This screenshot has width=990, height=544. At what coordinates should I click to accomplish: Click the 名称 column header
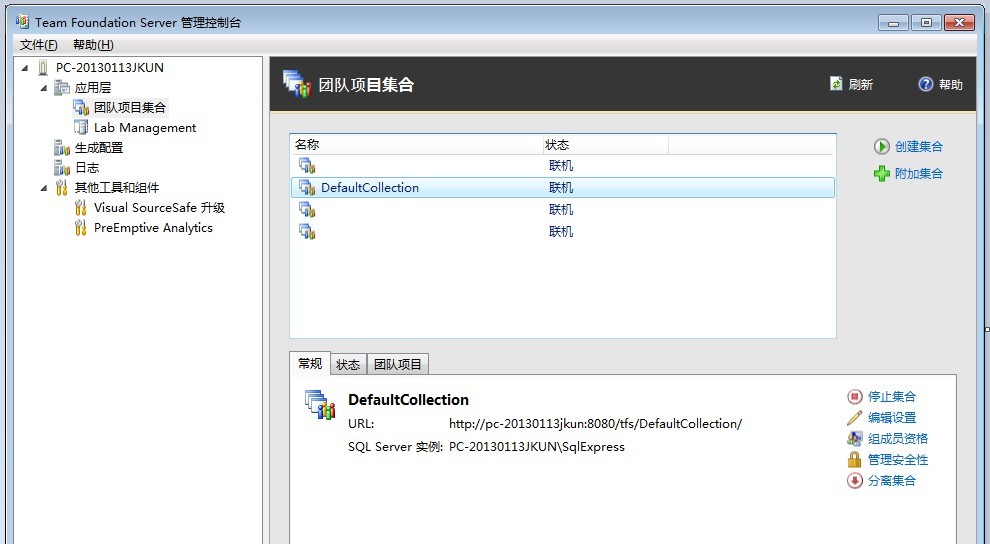pos(417,145)
